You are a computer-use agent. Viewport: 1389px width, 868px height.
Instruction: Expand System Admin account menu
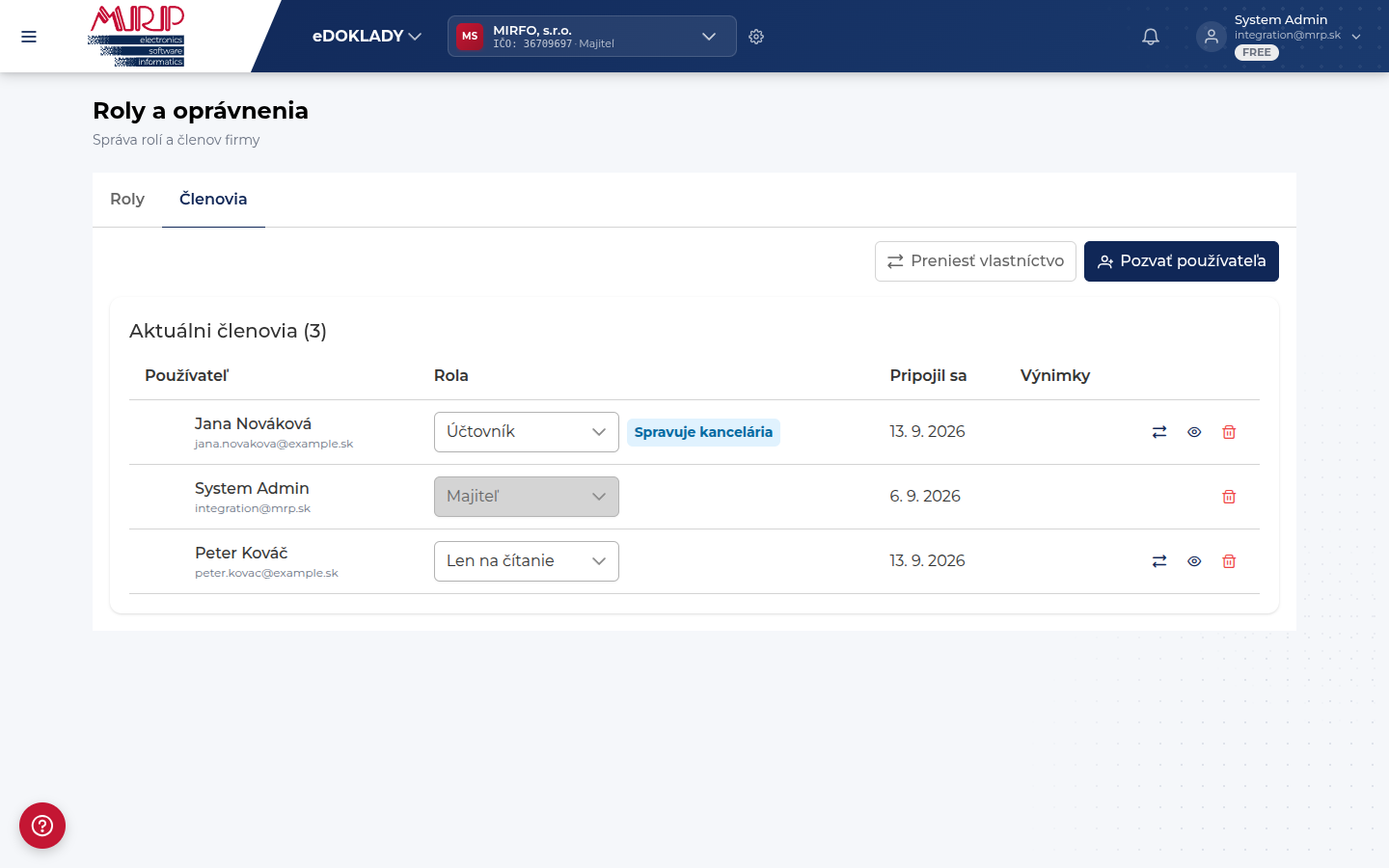1356,37
